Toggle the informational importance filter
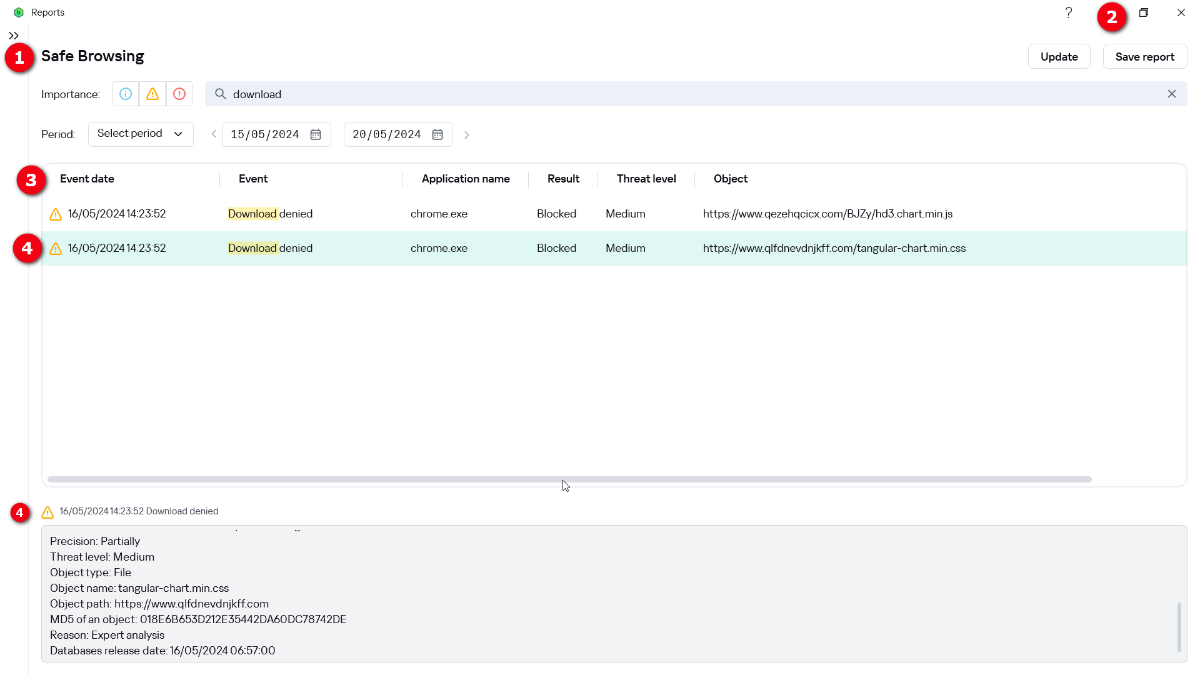This screenshot has width=1200, height=675. [x=126, y=94]
